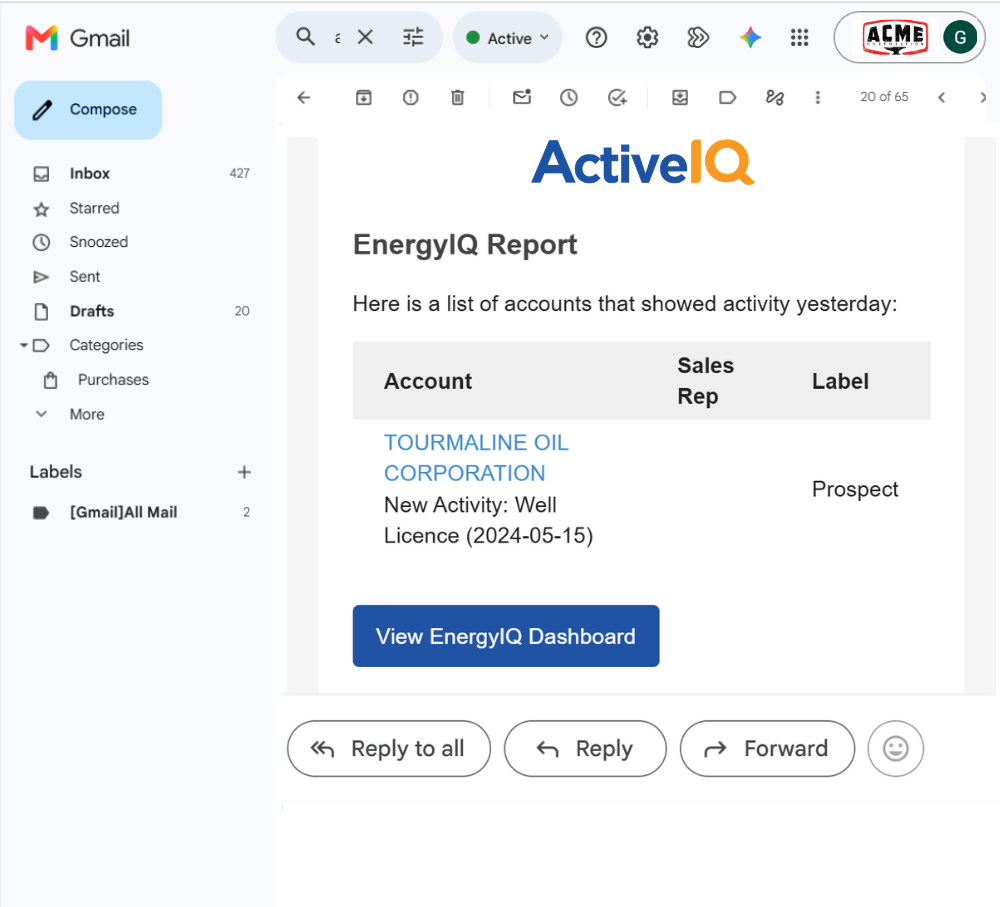This screenshot has height=907, width=1000.
Task: Open the Google apps grid
Action: click(799, 38)
